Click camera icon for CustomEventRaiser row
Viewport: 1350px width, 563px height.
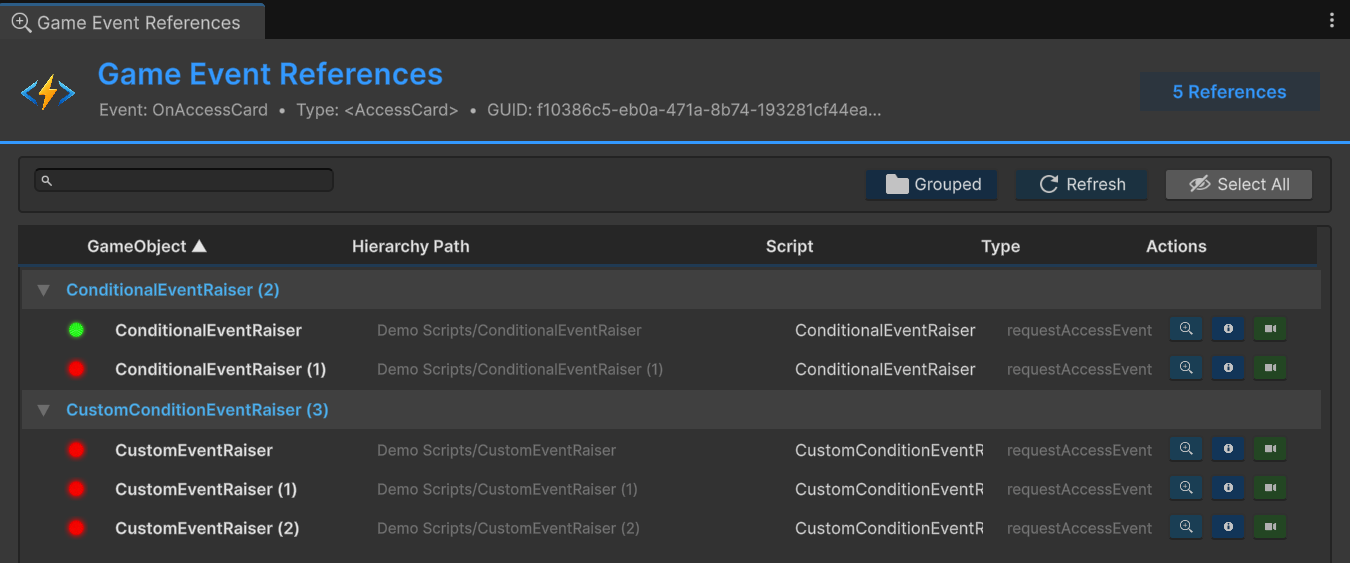(1270, 450)
